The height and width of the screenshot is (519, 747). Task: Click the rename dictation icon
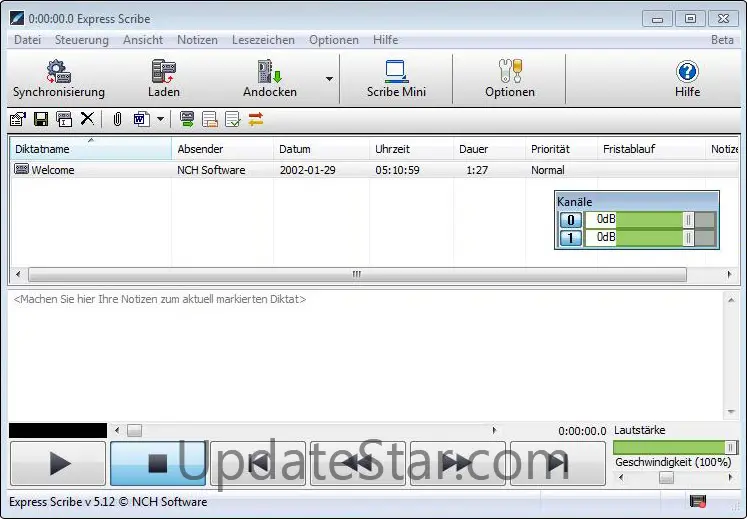64,119
